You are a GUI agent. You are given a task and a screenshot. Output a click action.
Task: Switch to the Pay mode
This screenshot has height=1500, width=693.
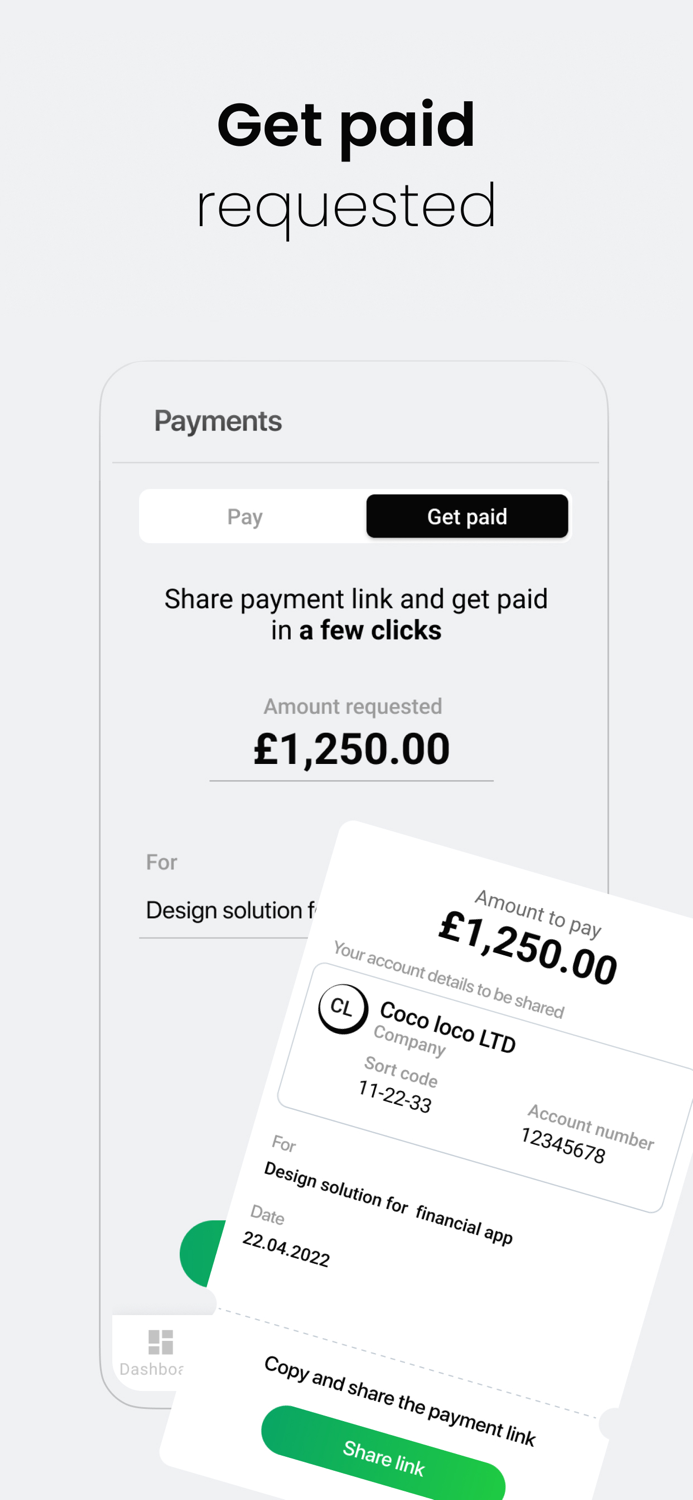[x=245, y=516]
